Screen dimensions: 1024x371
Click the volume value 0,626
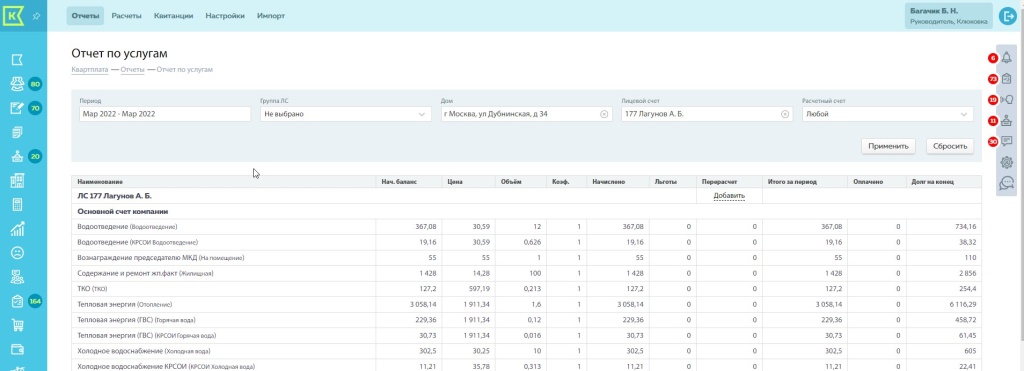532,242
